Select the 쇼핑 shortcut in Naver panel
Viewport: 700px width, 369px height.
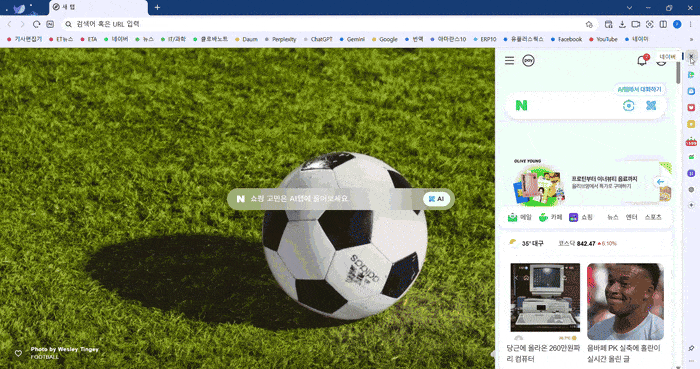581,217
